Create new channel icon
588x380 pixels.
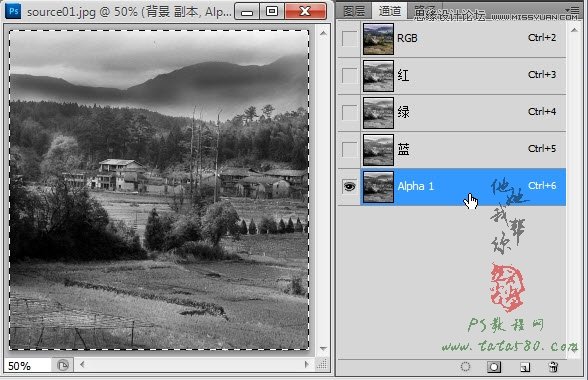[525, 367]
